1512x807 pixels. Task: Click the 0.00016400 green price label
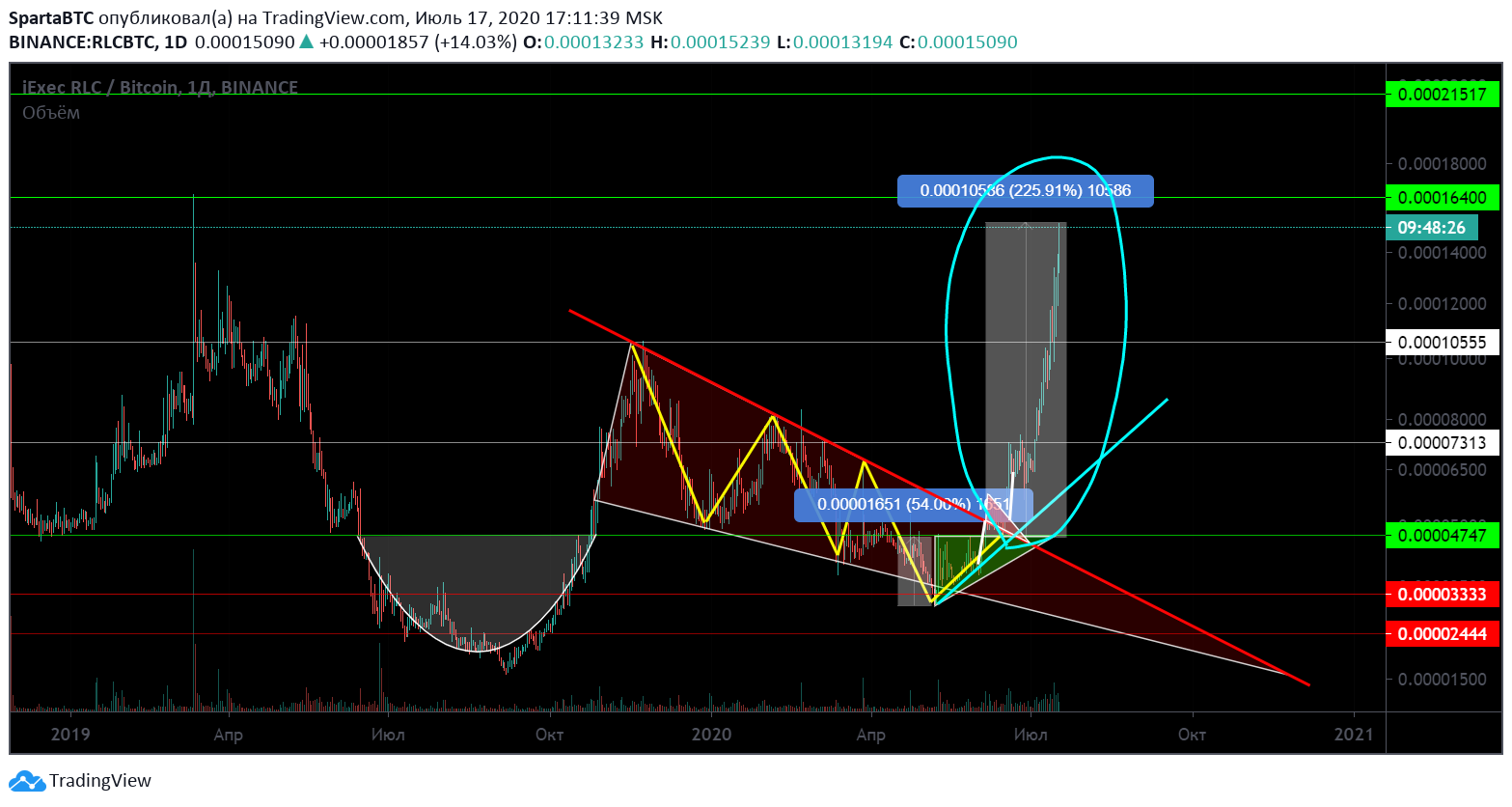1442,198
